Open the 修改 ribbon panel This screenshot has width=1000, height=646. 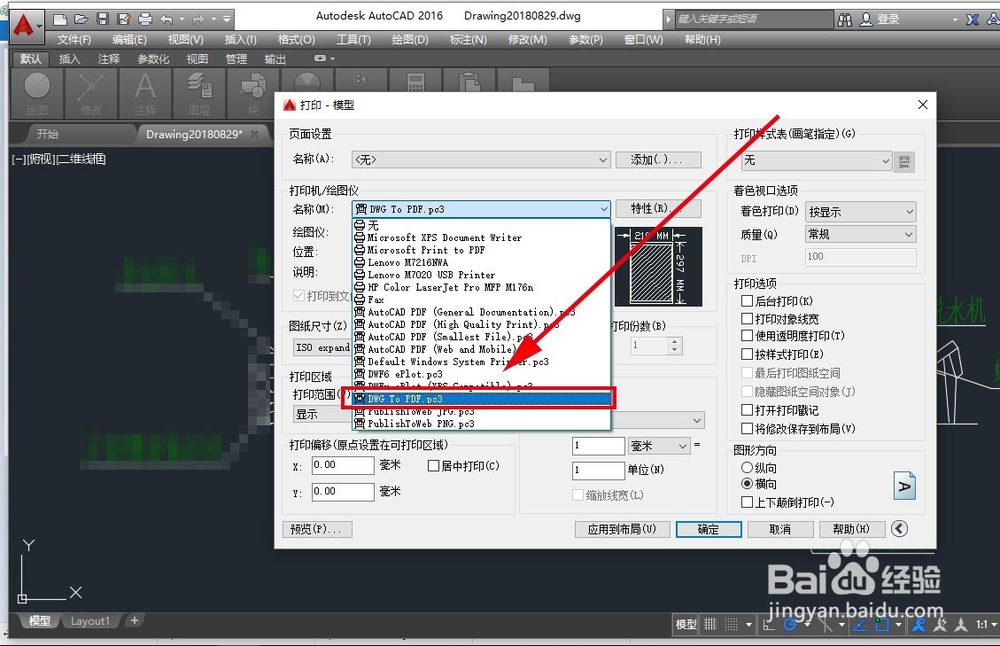coord(91,94)
